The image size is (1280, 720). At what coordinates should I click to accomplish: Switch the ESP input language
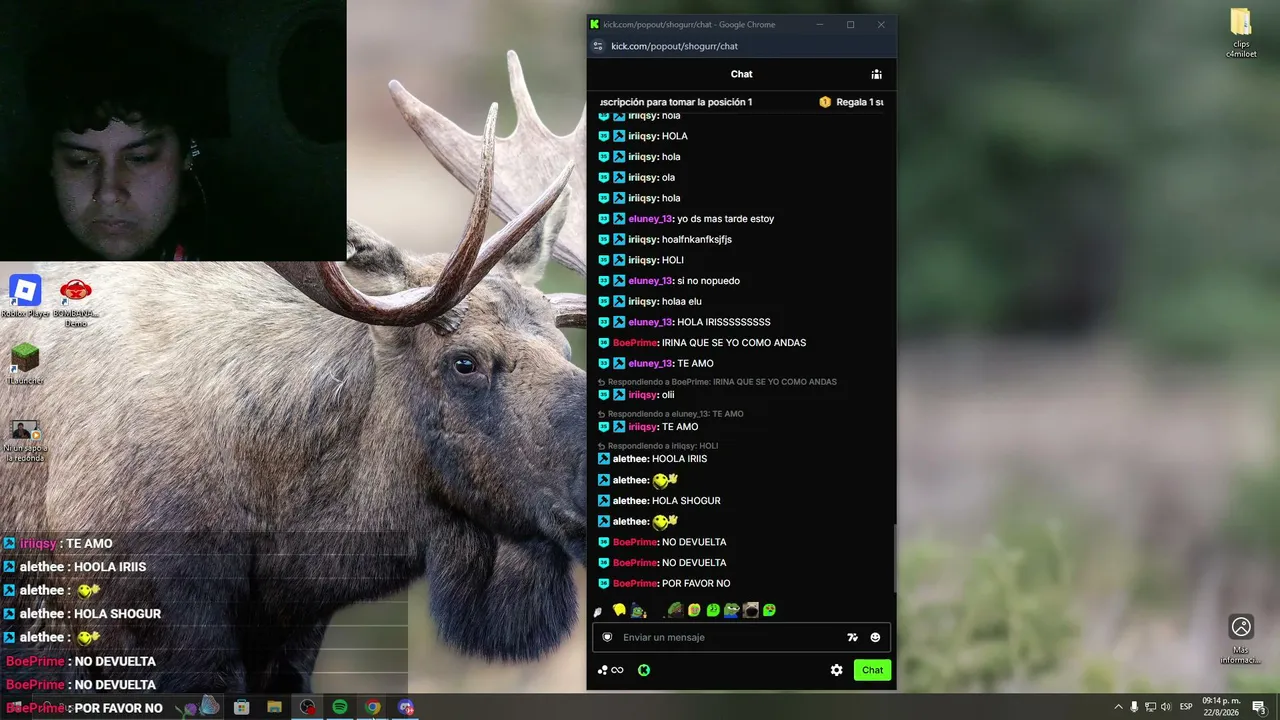[x=1186, y=707]
